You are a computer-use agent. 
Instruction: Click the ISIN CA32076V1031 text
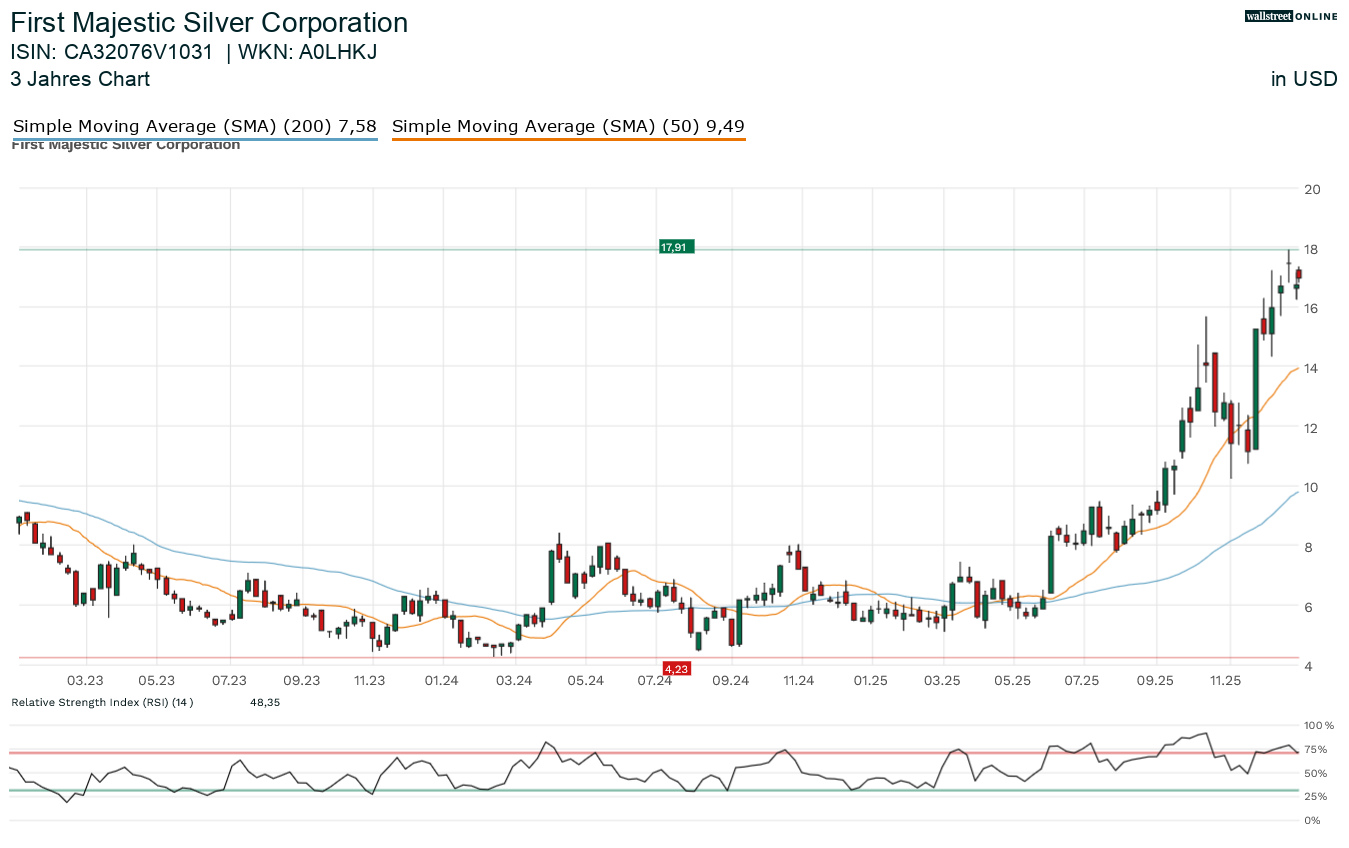point(112,52)
